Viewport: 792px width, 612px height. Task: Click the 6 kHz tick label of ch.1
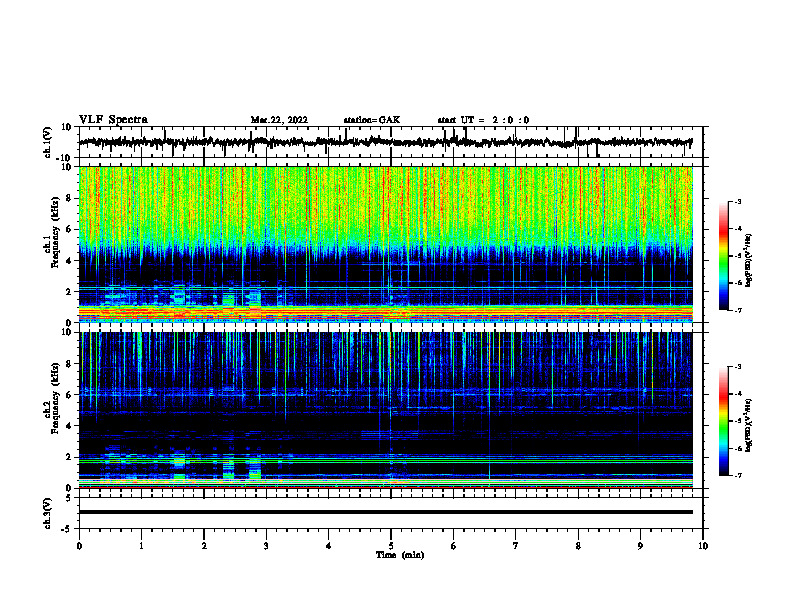69,229
